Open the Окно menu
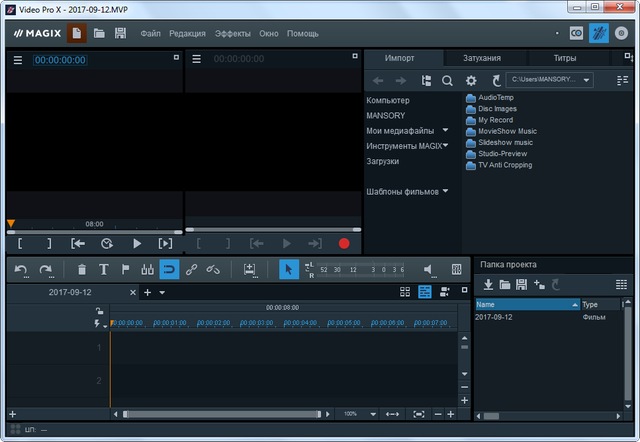640x442 pixels. [x=269, y=34]
